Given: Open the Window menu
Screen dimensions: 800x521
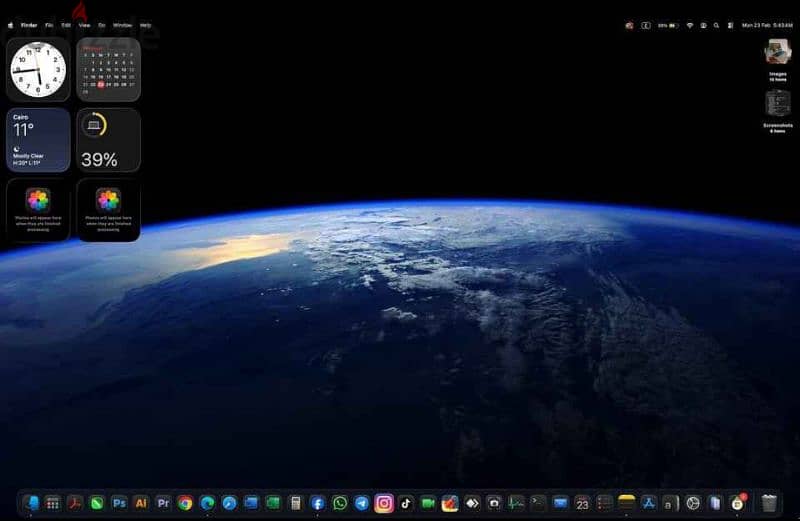Looking at the screenshot, I should tap(122, 25).
